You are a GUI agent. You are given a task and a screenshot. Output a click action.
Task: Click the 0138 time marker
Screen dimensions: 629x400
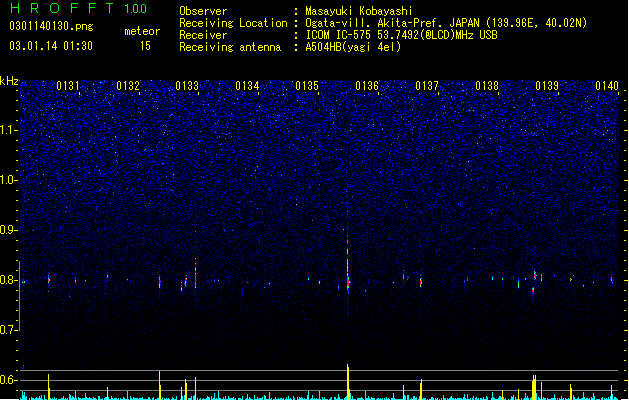click(x=487, y=86)
